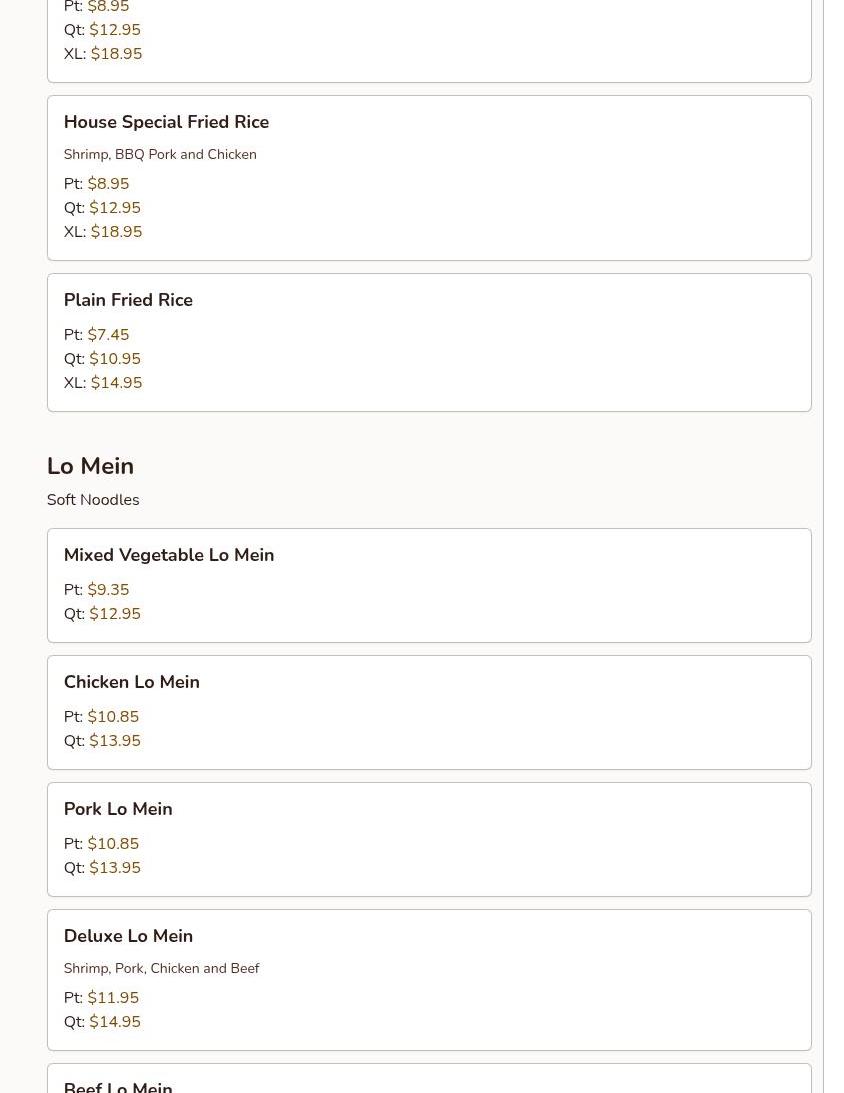844x1093 pixels.
Task: Click the "Shrimp, BBQ Pork and Chicken" description
Action: 160,155
